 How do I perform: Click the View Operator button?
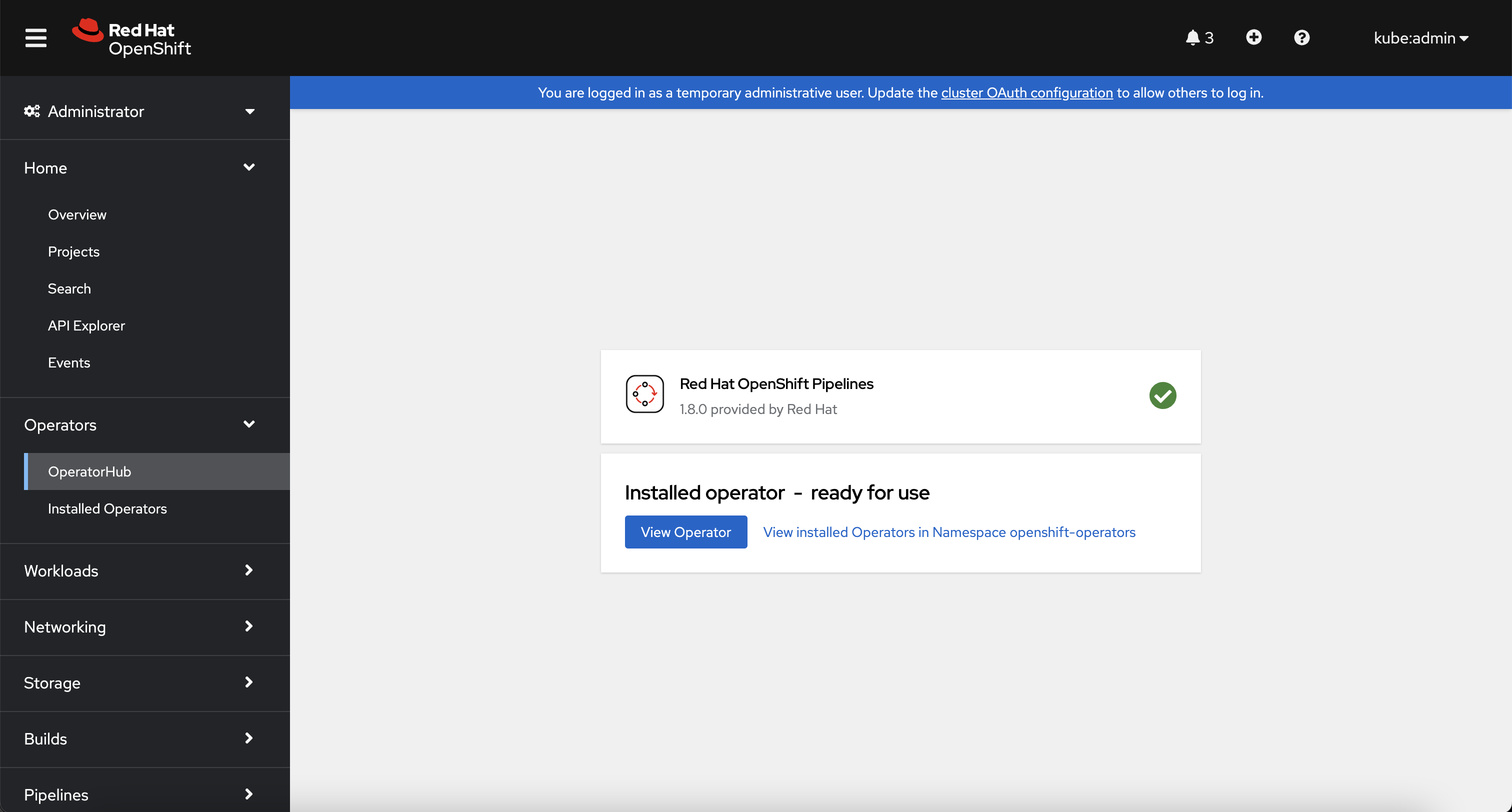tap(686, 531)
